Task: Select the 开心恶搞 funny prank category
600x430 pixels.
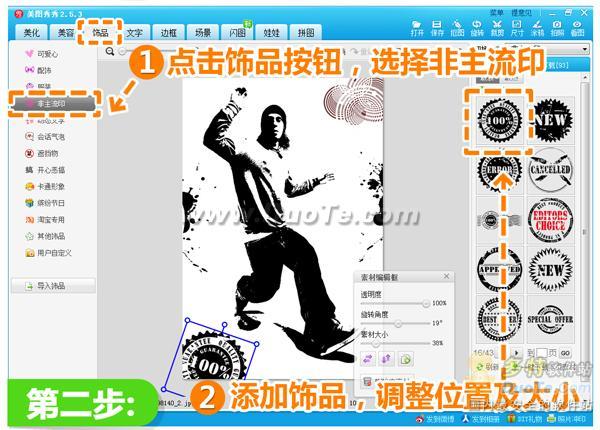Action: click(x=45, y=170)
